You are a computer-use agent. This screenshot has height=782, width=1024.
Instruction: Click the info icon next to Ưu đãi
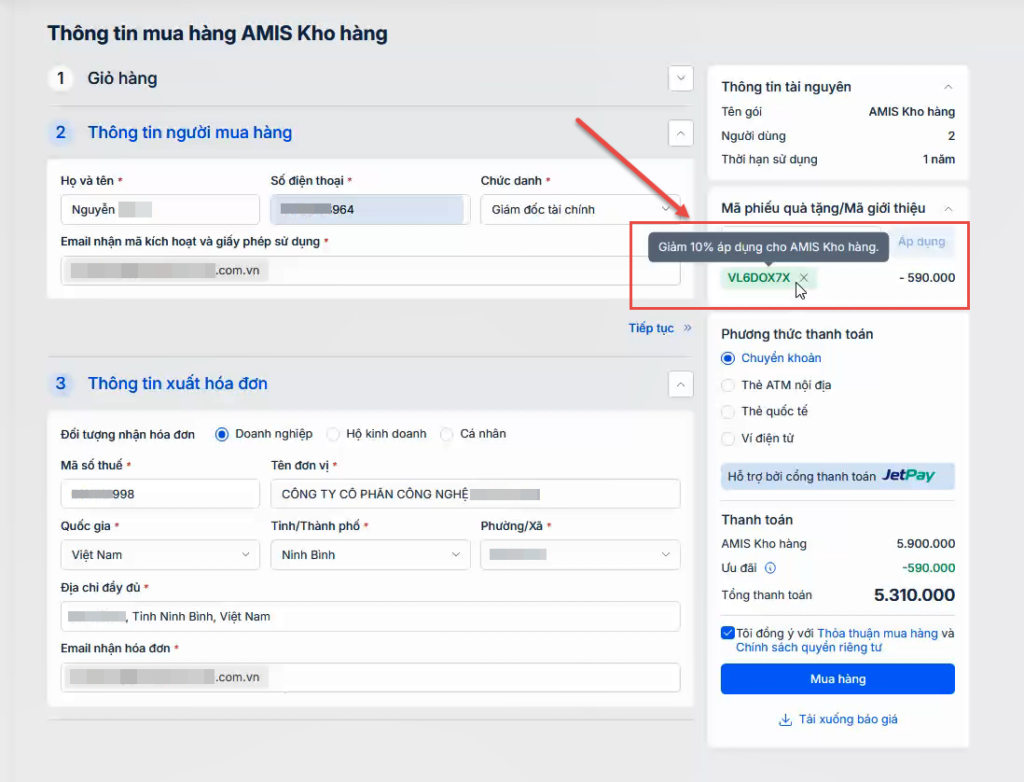click(770, 568)
